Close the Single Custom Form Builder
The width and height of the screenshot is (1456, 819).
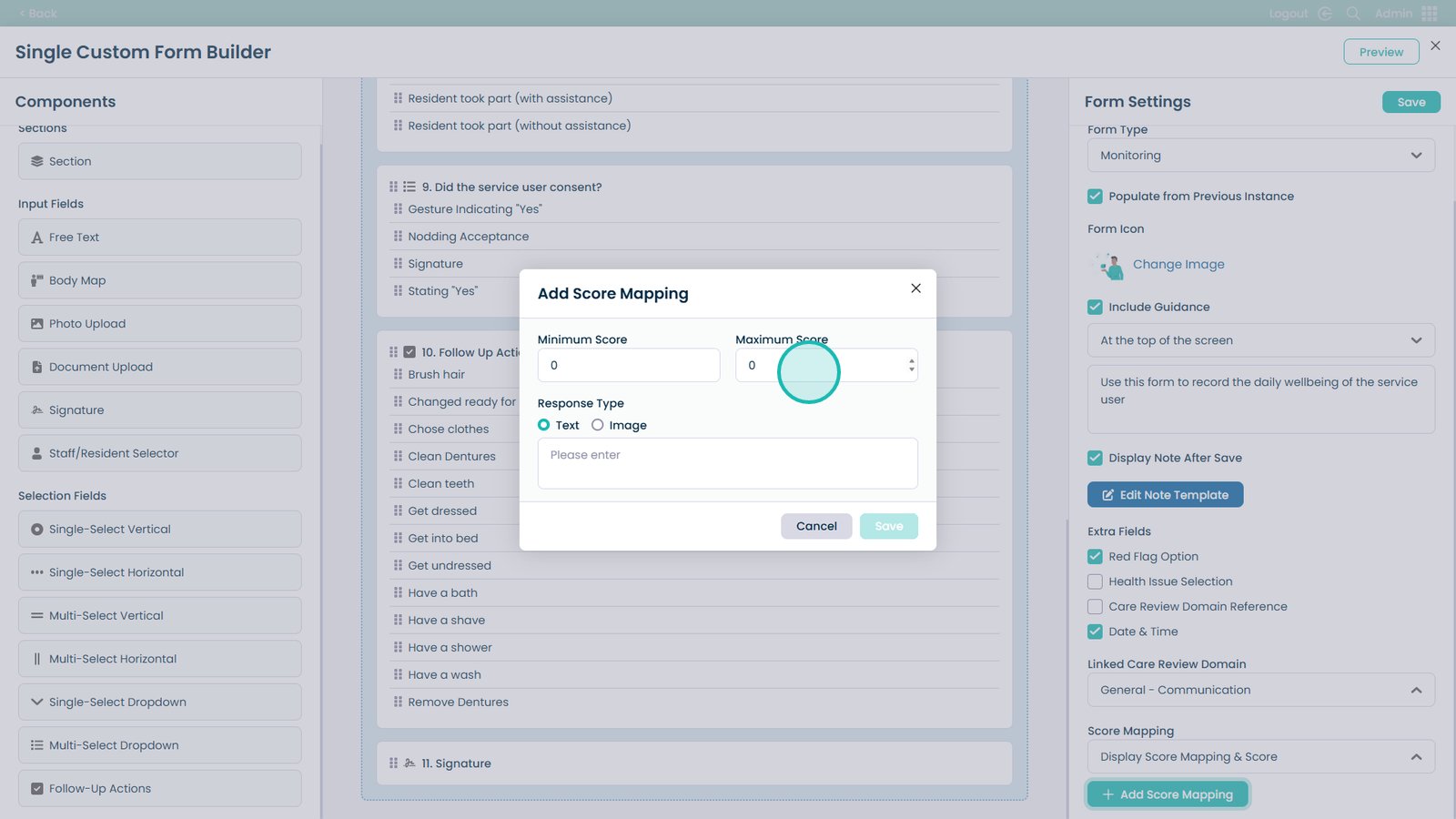pyautogui.click(x=1435, y=45)
